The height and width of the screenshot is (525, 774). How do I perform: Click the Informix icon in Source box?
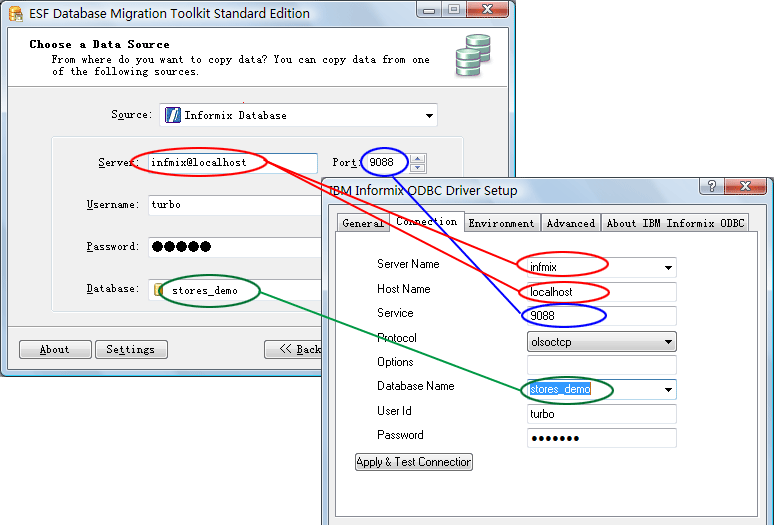[x=172, y=115]
